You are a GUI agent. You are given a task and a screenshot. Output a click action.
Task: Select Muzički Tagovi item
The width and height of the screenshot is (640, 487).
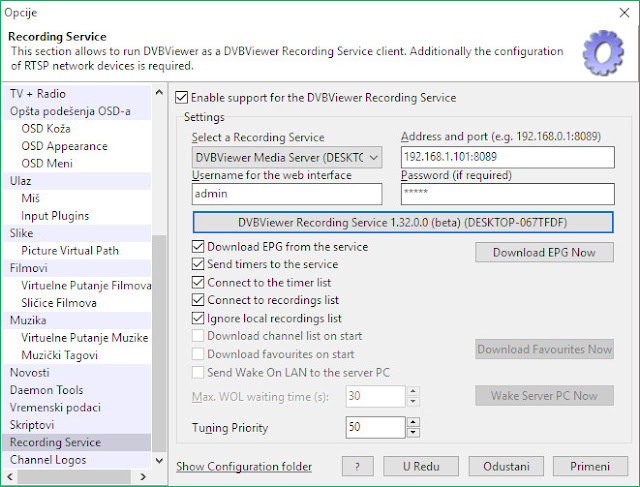click(x=60, y=355)
